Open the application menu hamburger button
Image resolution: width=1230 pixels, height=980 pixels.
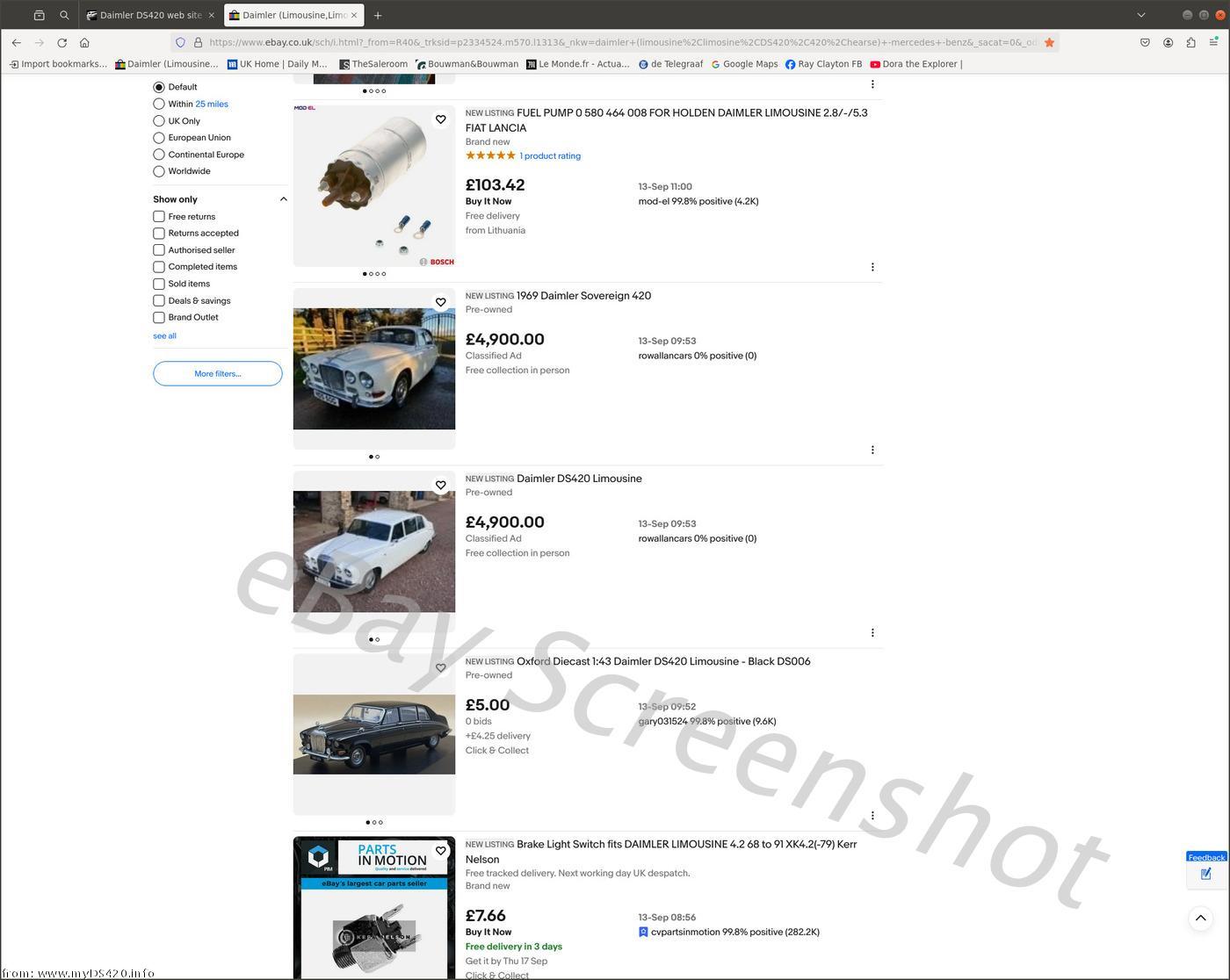pos(1213,42)
